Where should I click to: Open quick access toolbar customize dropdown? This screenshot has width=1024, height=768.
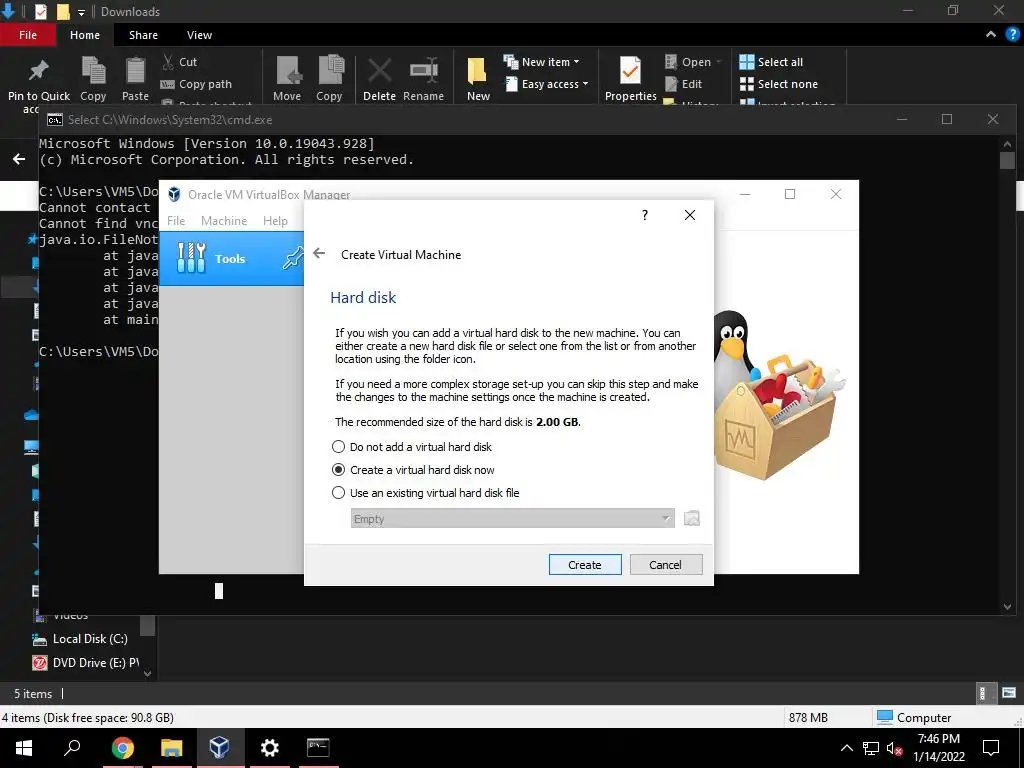82,12
